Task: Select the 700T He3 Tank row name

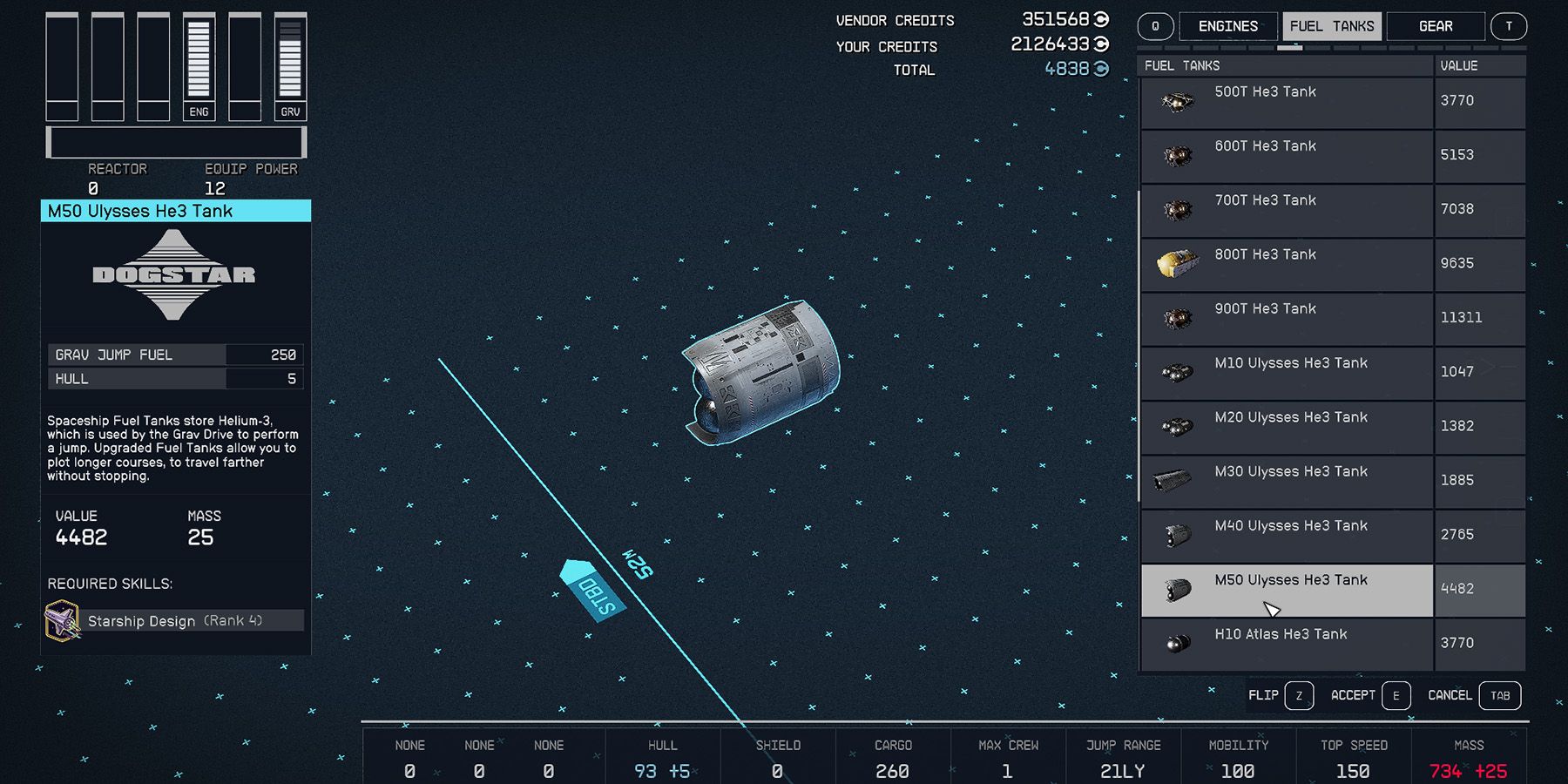Action: click(x=1265, y=199)
